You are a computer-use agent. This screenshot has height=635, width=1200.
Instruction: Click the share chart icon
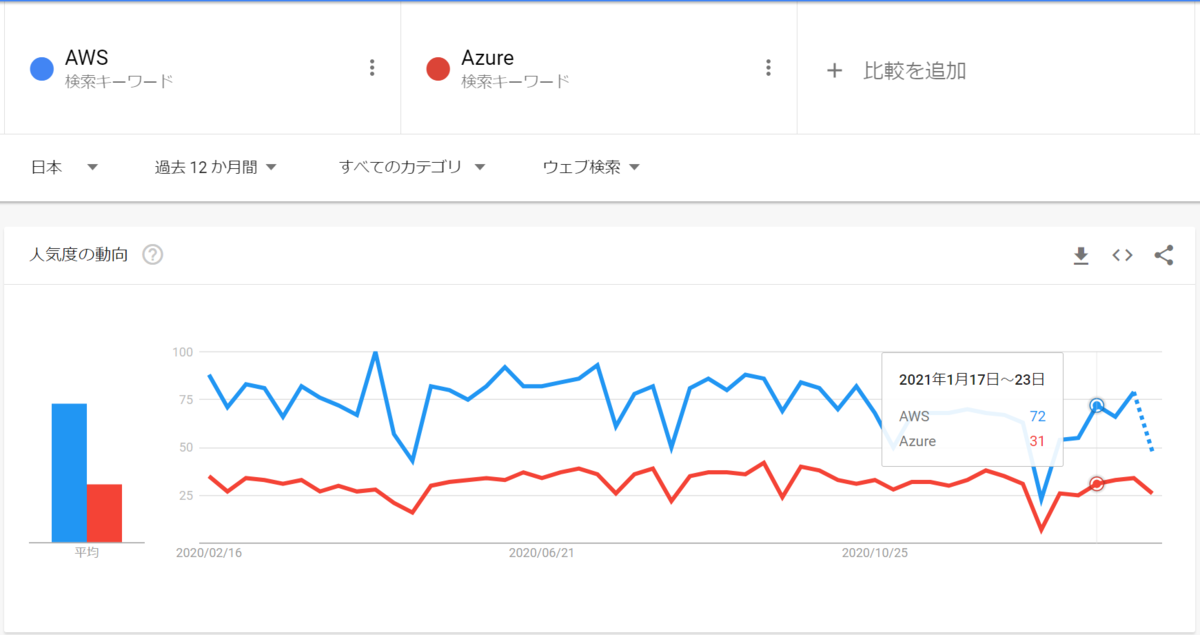point(1164,256)
